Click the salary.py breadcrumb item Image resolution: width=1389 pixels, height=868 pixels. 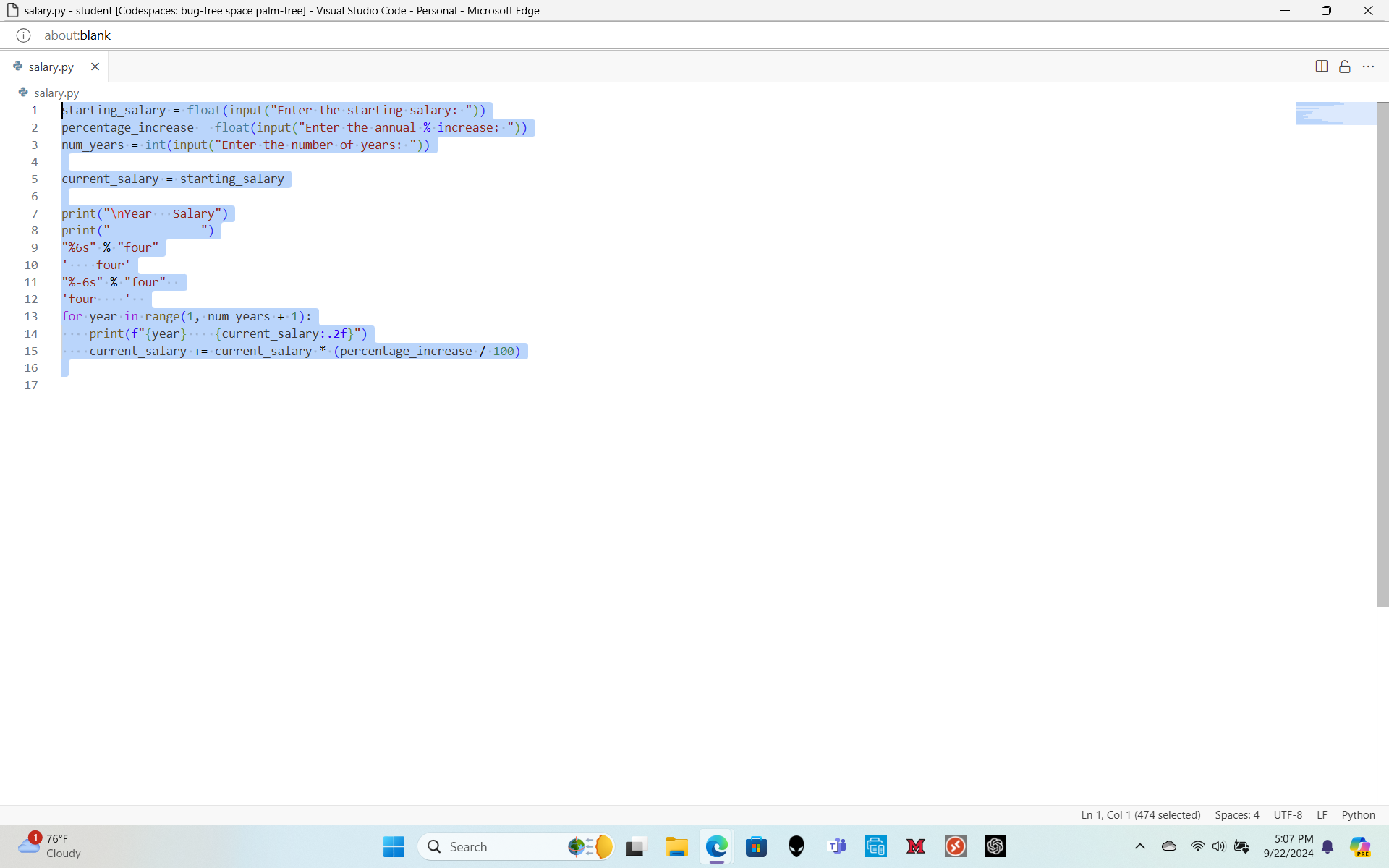pyautogui.click(x=56, y=93)
